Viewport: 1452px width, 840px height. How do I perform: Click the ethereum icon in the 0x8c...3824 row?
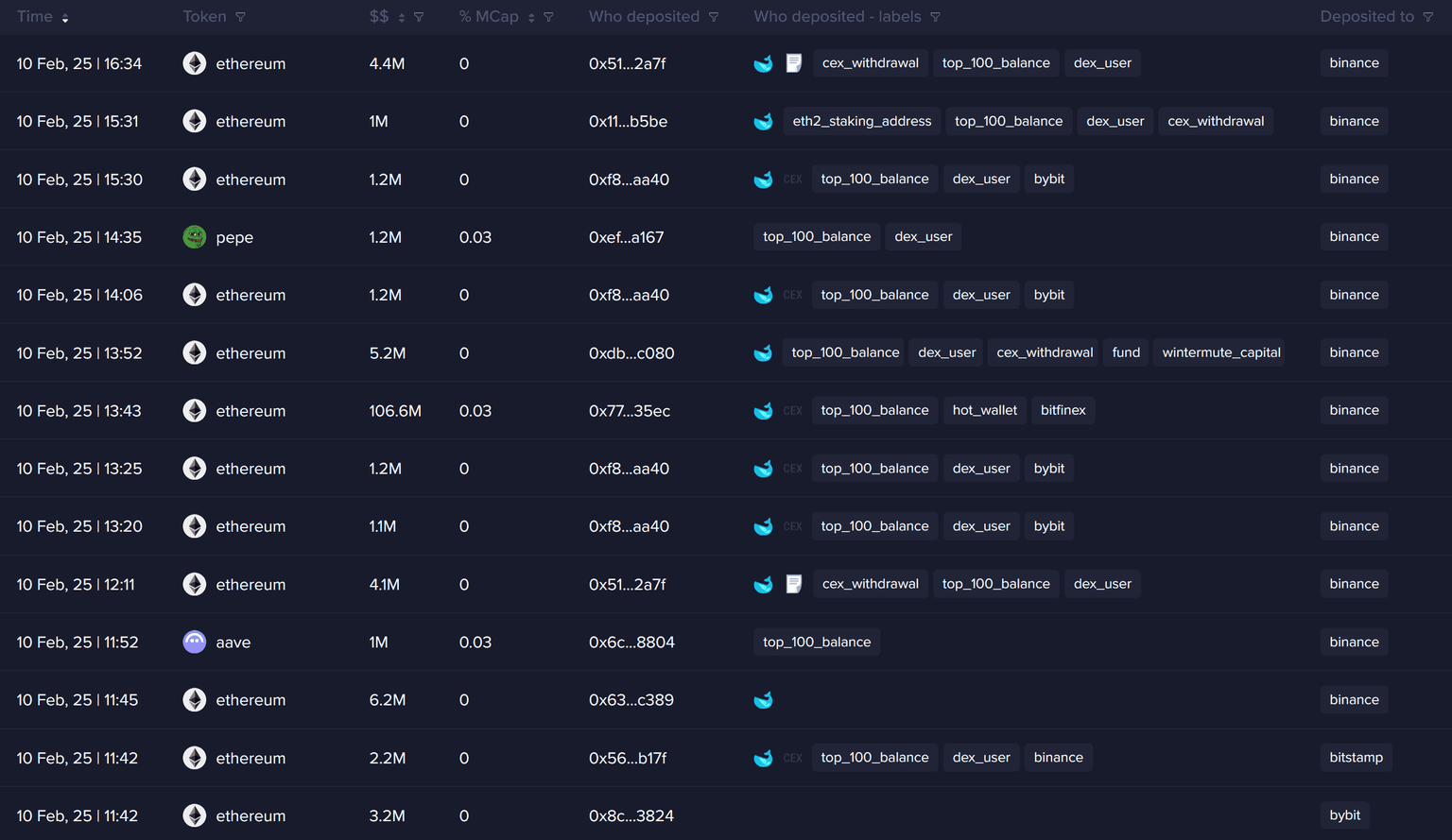point(195,815)
